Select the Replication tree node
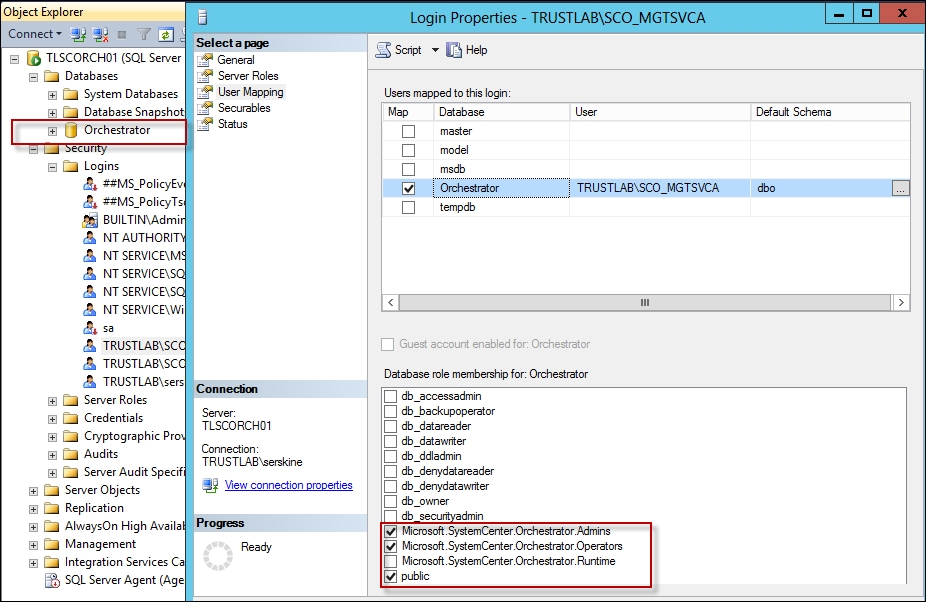This screenshot has width=926, height=602. (94, 508)
